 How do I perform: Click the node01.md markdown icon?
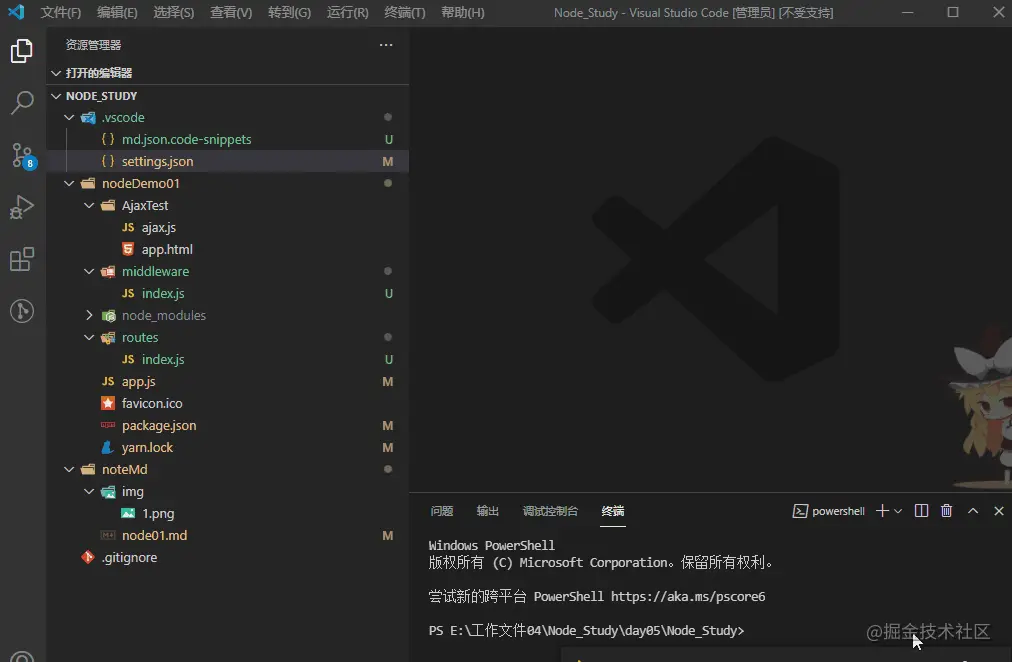click(108, 536)
